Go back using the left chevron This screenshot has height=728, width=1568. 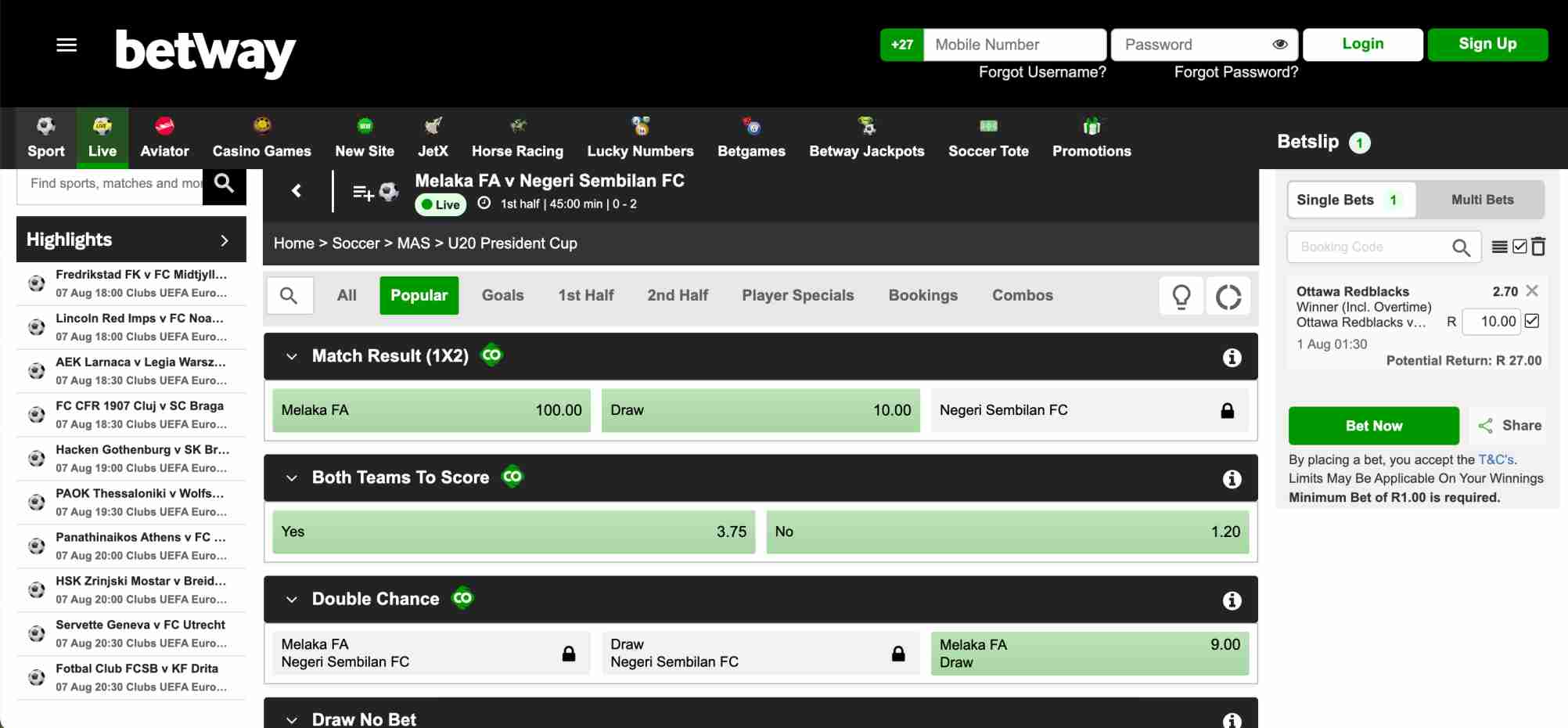(x=297, y=190)
